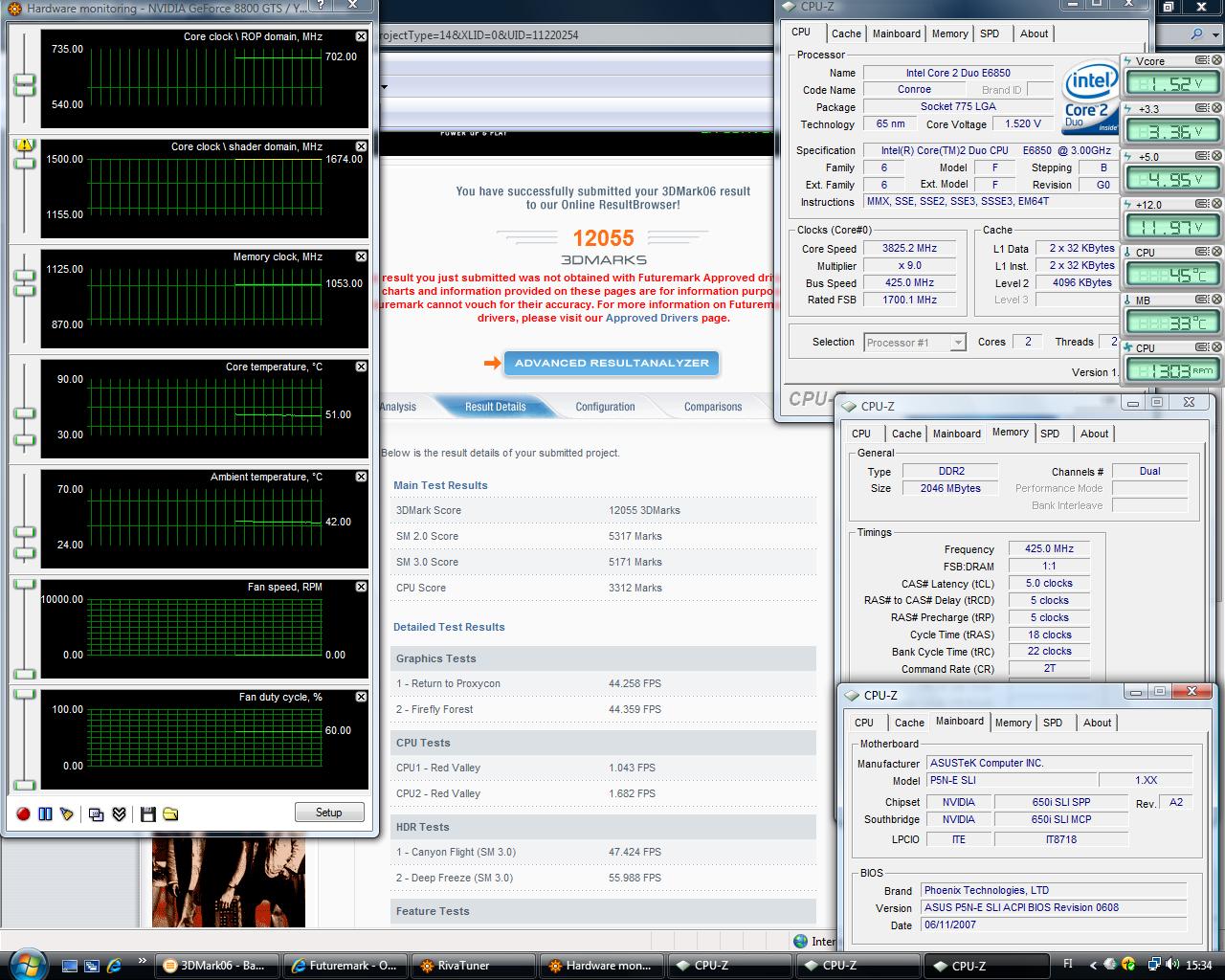Select Memory tab in bottom CPU-Z Mainboard window
The image size is (1225, 980).
(x=1013, y=723)
